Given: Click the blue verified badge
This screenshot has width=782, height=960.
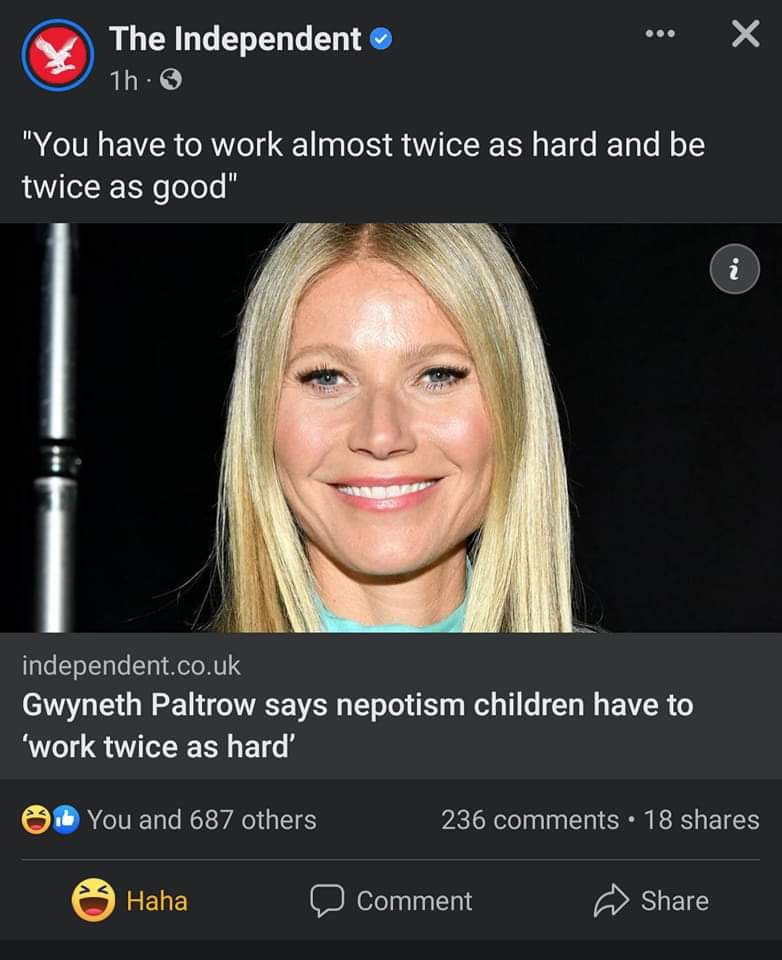Looking at the screenshot, I should click(x=381, y=39).
